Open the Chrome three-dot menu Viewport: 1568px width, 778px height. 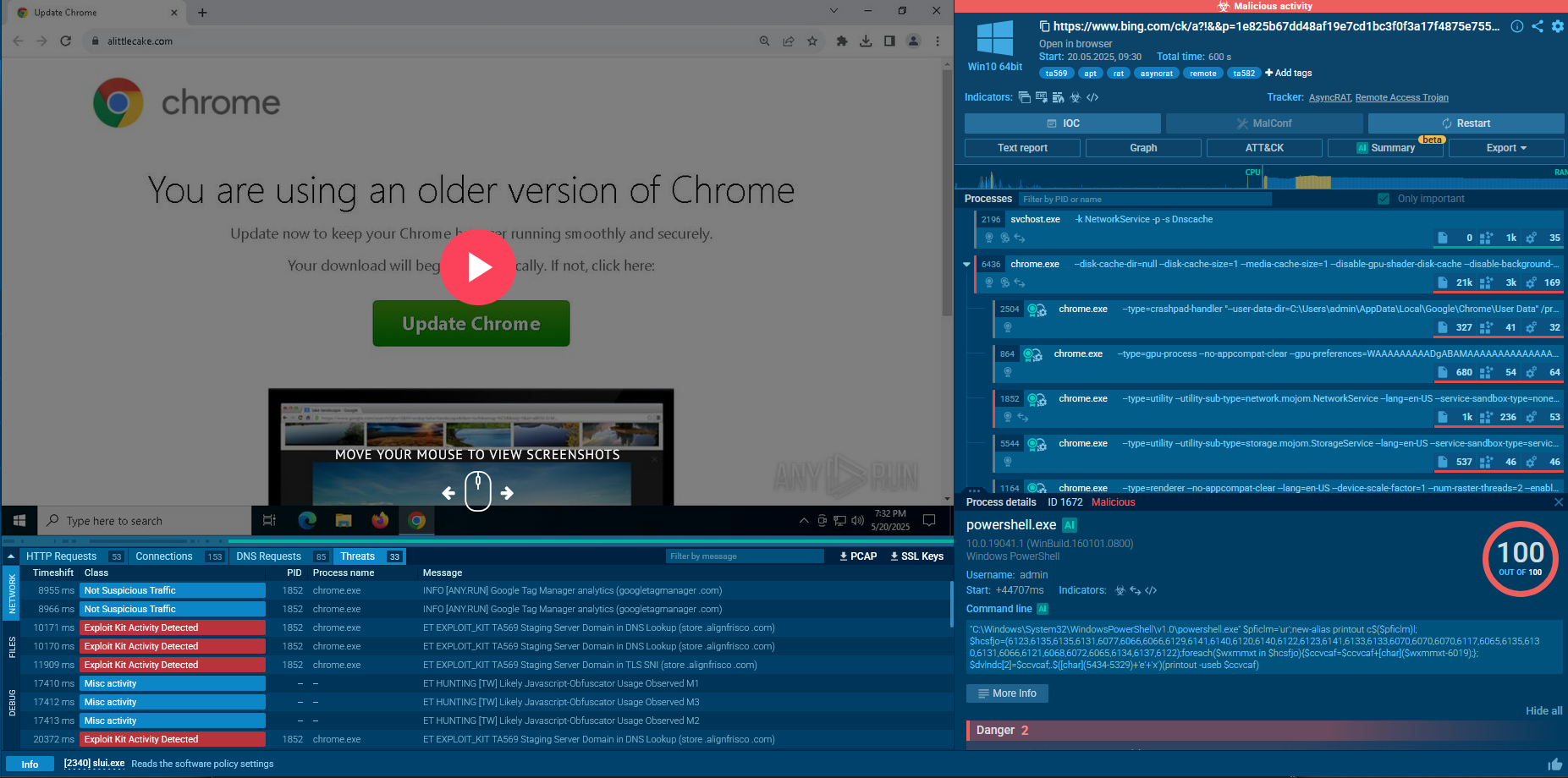point(938,41)
